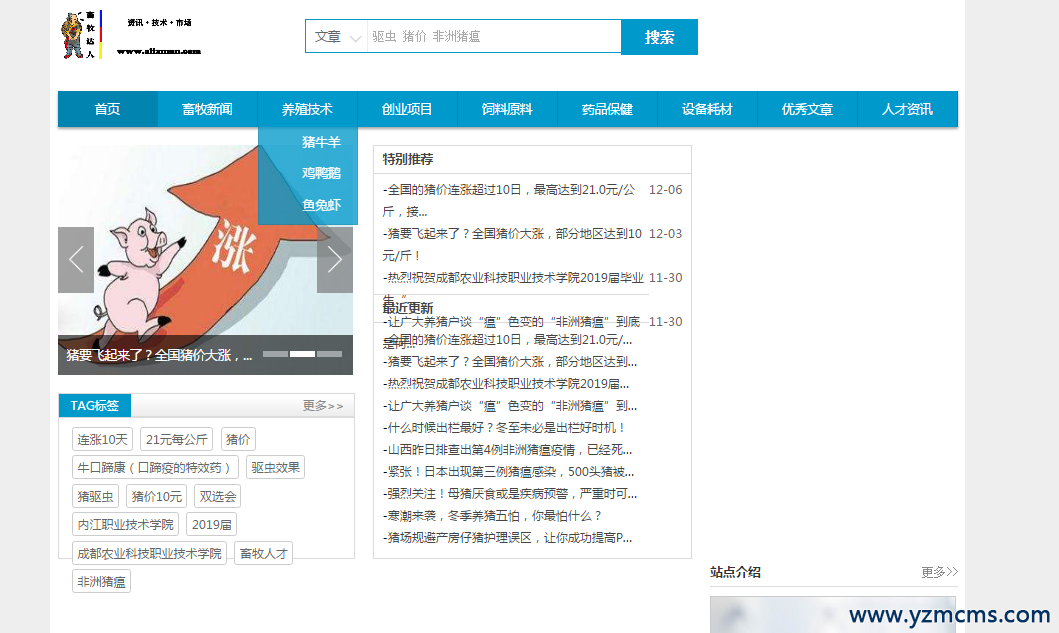This screenshot has width=1059, height=633.
Task: Select the first slider indicator dot
Action: [275, 354]
